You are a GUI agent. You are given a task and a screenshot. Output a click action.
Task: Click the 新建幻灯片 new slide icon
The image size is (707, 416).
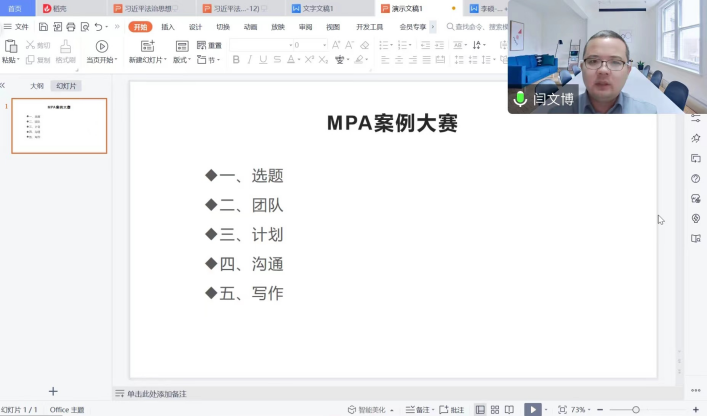tap(148, 46)
